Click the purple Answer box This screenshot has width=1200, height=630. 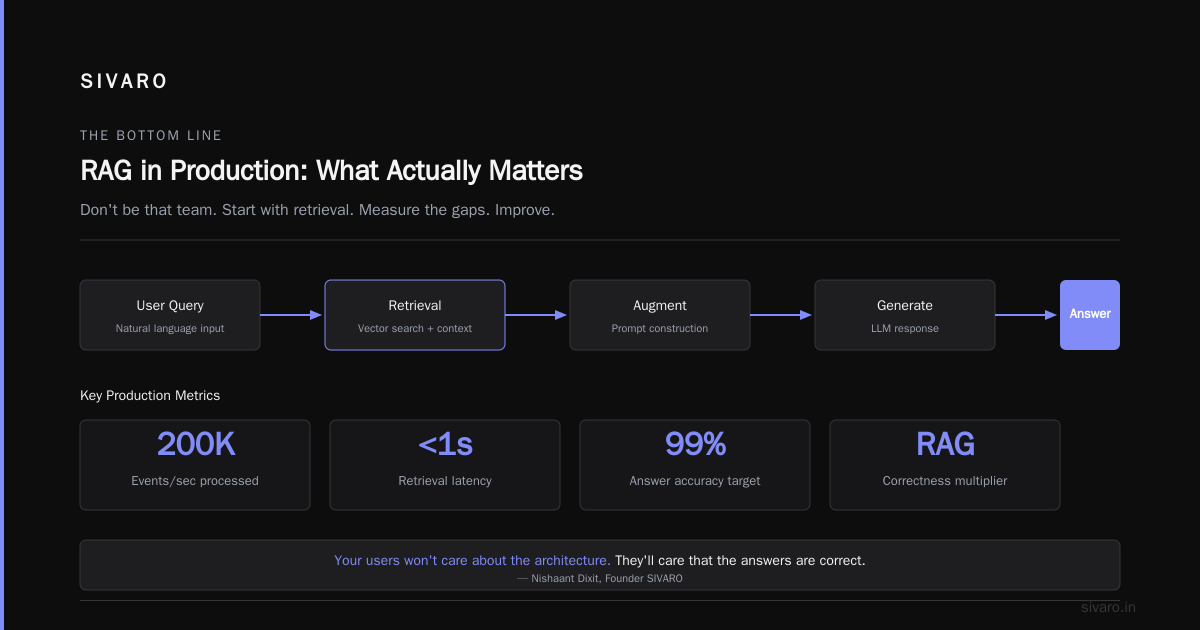(1090, 315)
